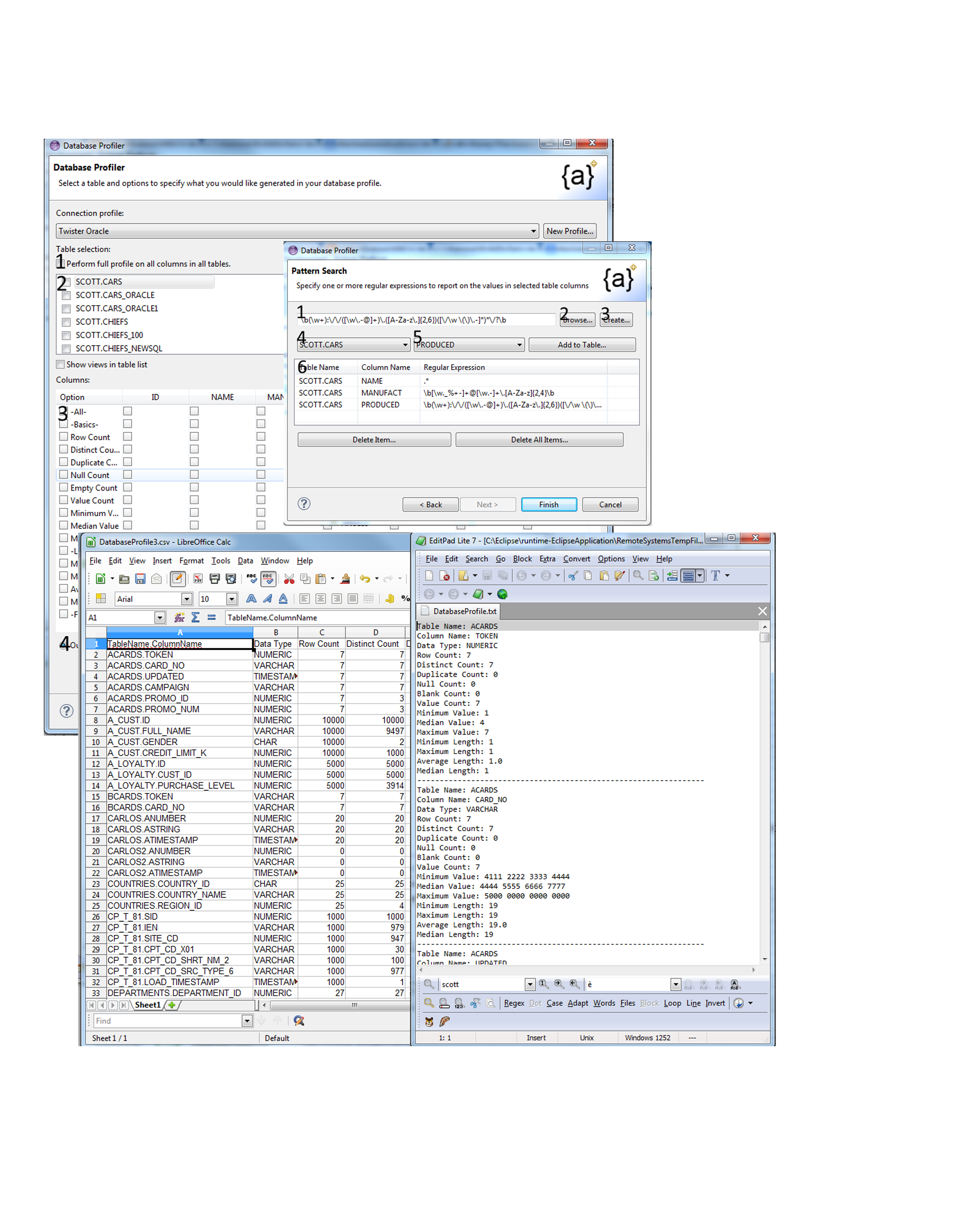The image size is (958, 1232).
Task: Click magnifier Search icon in EditPad toolbar
Action: (638, 575)
